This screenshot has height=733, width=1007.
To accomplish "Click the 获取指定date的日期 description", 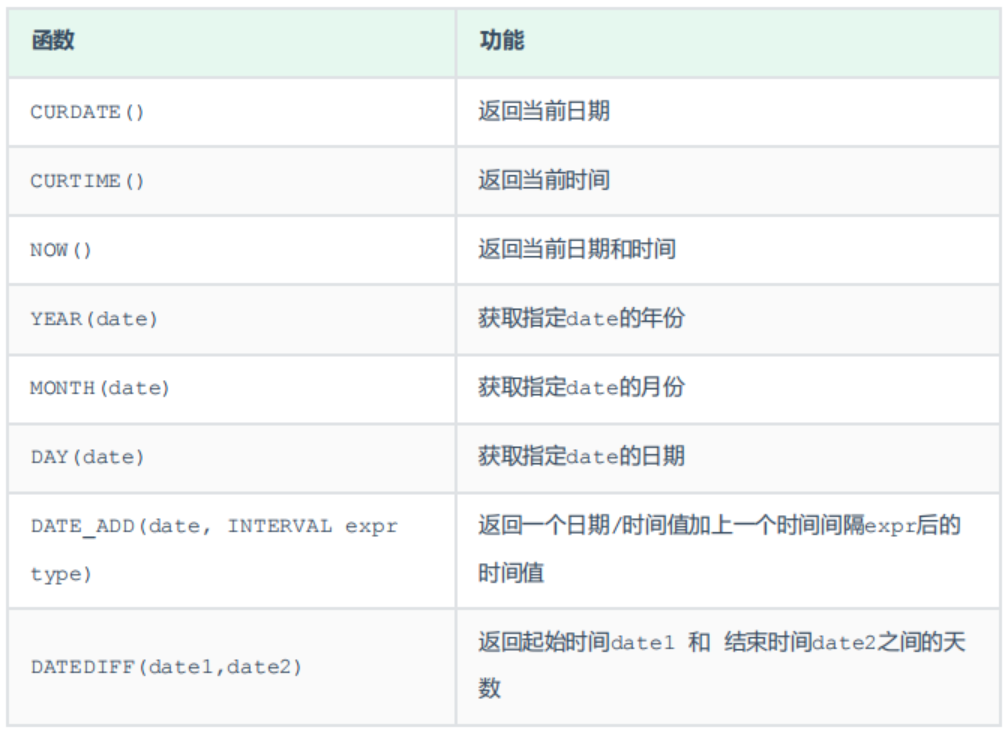I will (581, 457).
